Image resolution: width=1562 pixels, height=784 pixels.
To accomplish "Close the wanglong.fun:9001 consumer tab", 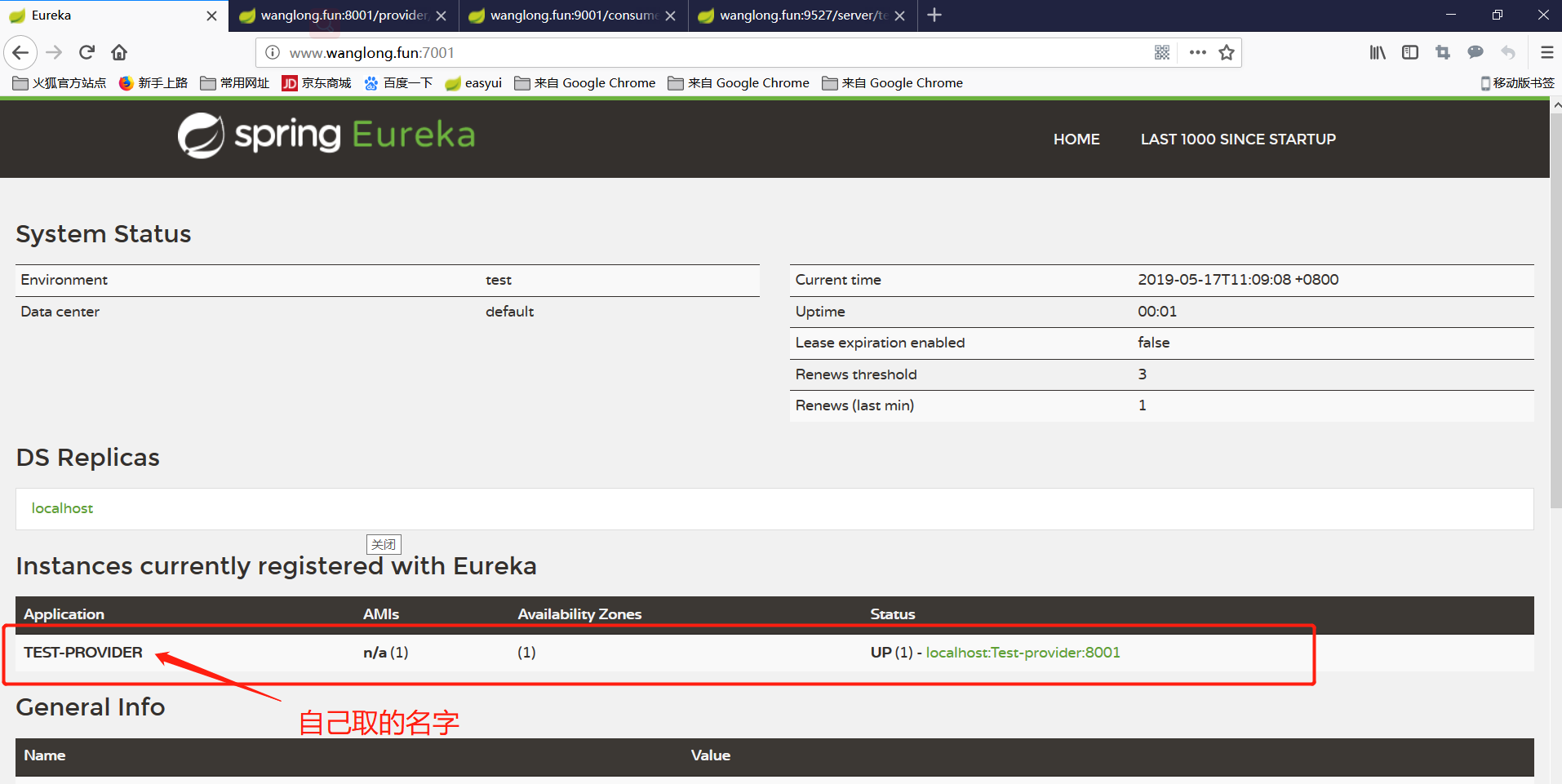I will click(670, 16).
